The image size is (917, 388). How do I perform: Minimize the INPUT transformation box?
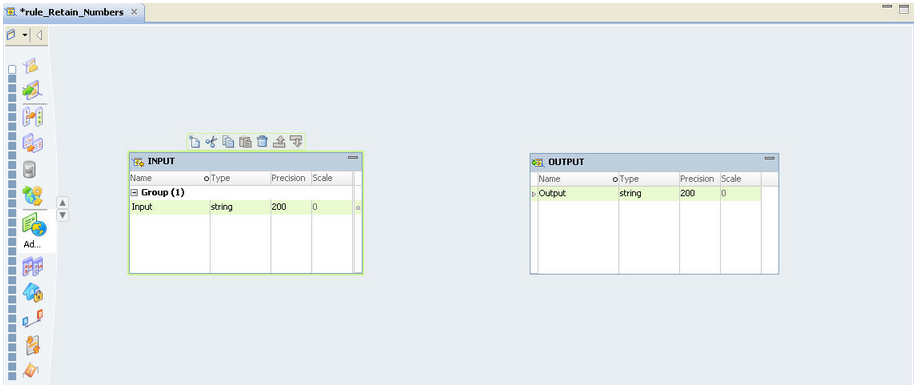tap(353, 157)
